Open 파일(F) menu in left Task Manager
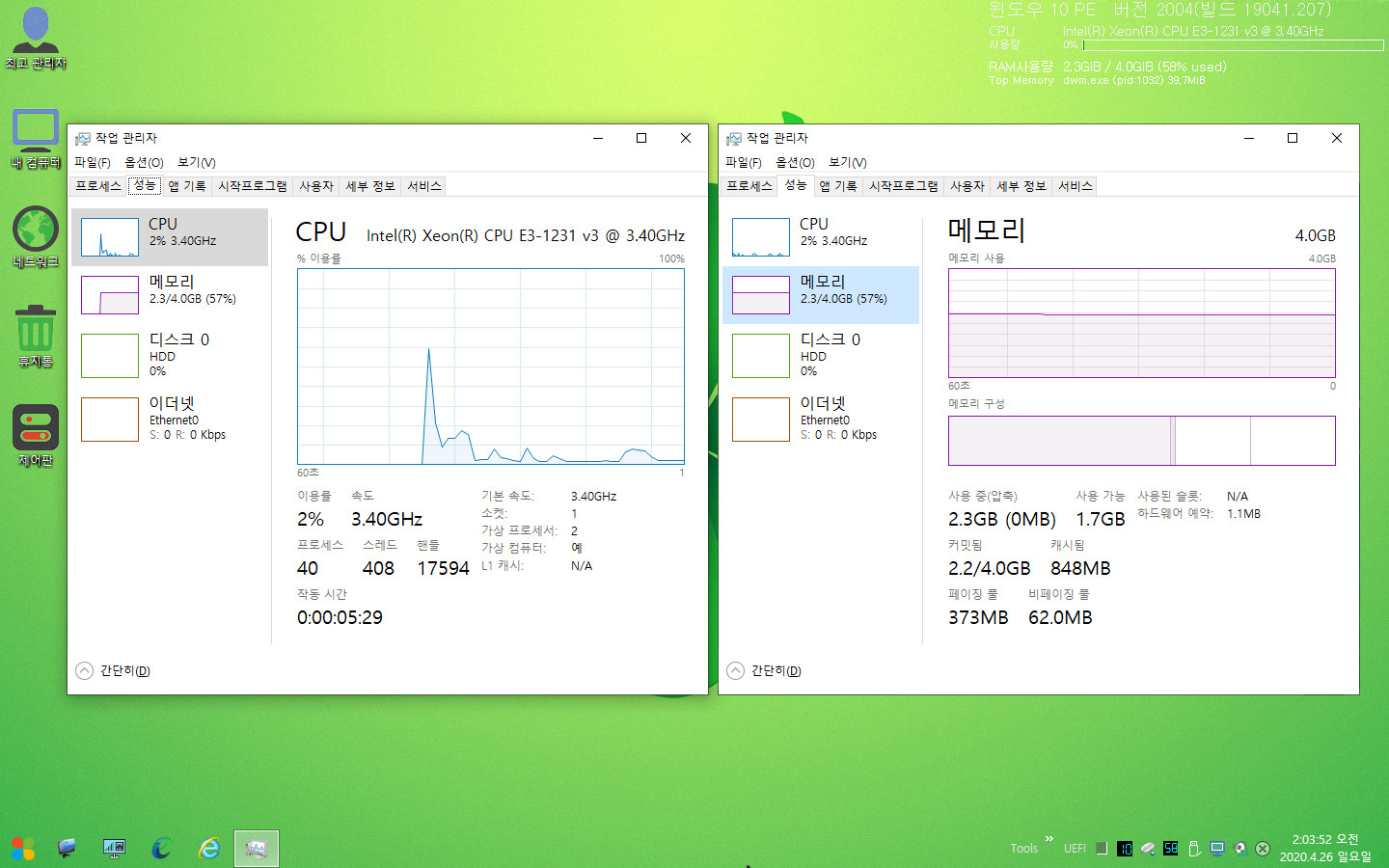Image resolution: width=1389 pixels, height=868 pixels. [93, 162]
